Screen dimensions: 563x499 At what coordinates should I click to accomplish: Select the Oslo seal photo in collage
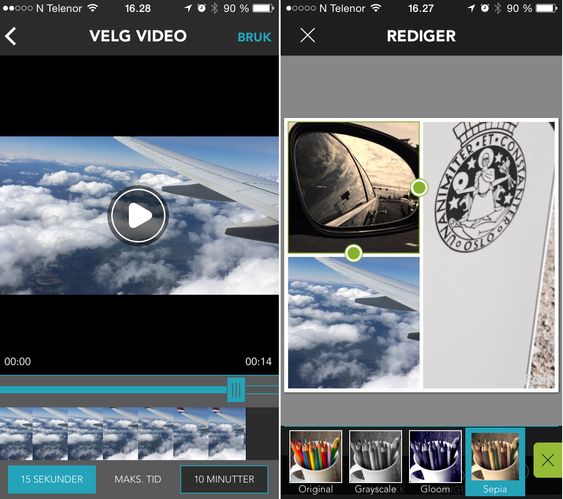click(489, 255)
